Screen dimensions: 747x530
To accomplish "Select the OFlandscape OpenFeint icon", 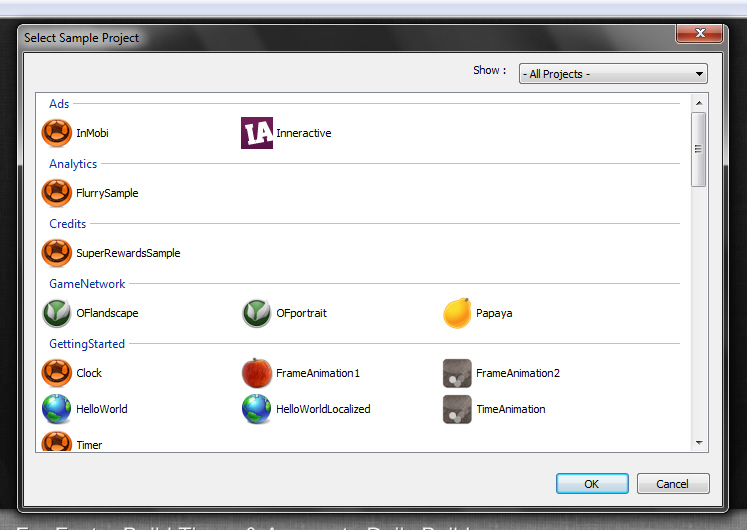I will 57,313.
